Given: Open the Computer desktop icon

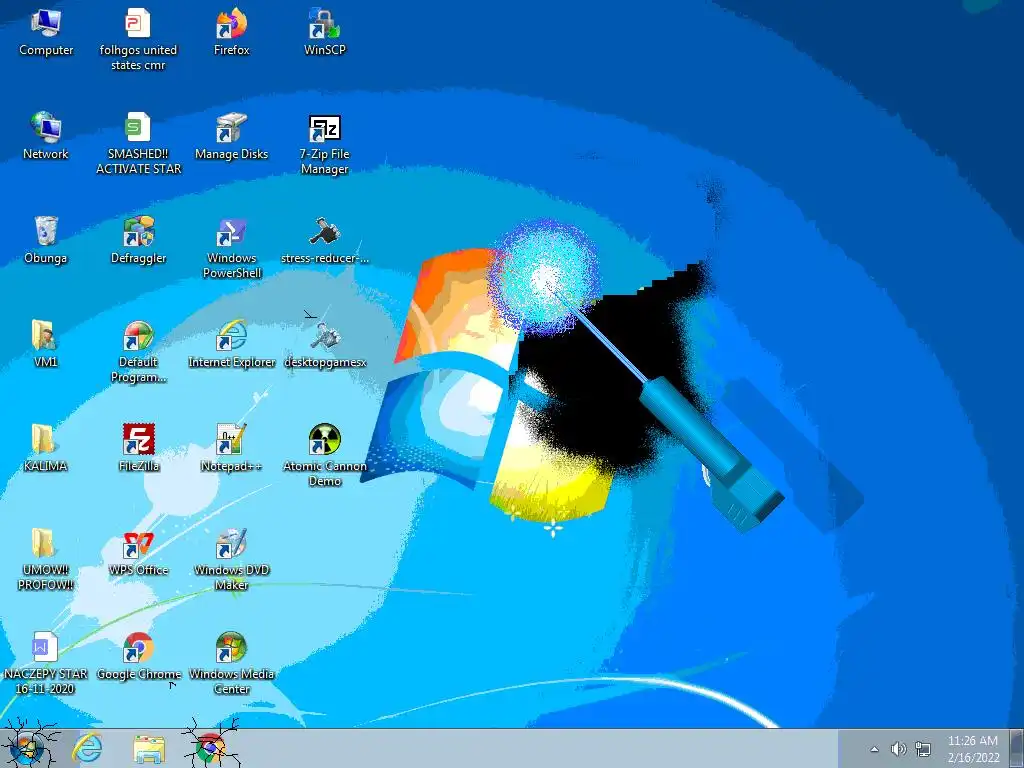Looking at the screenshot, I should (46, 33).
